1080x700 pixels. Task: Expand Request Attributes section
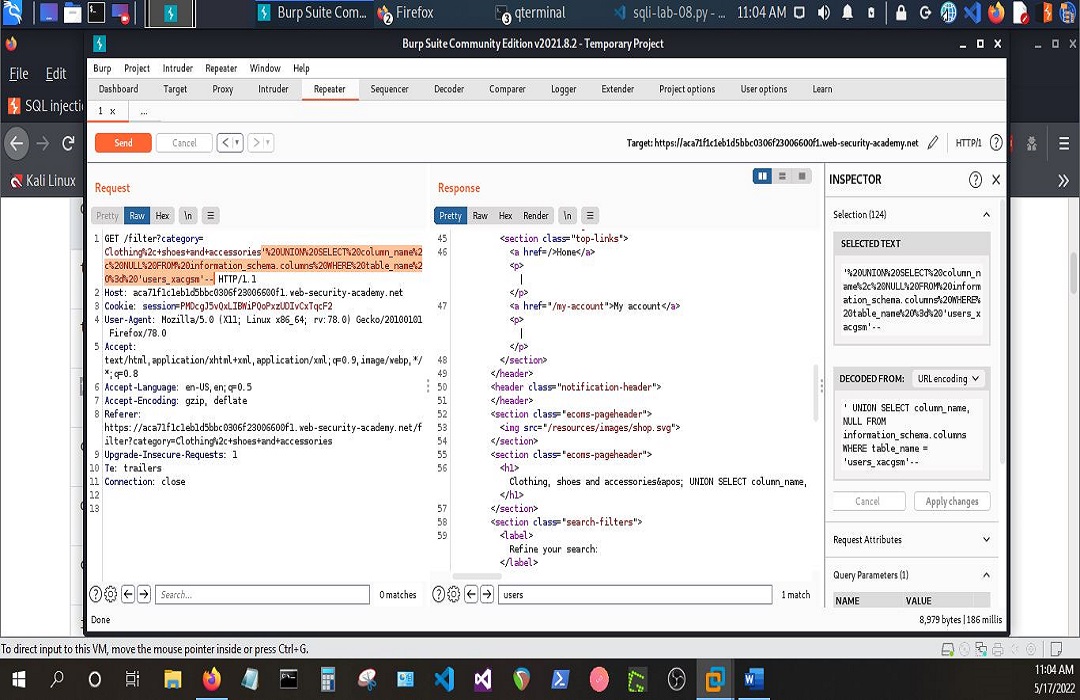(986, 539)
